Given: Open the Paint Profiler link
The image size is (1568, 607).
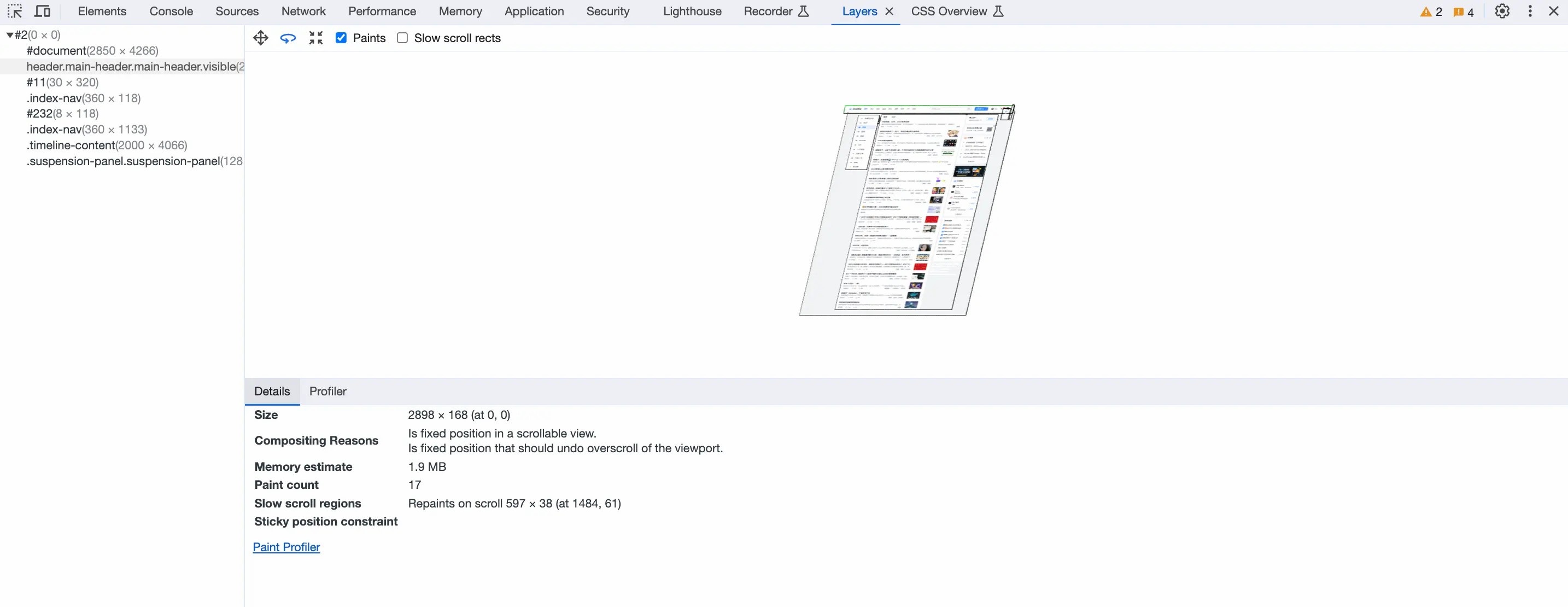Looking at the screenshot, I should click(286, 547).
